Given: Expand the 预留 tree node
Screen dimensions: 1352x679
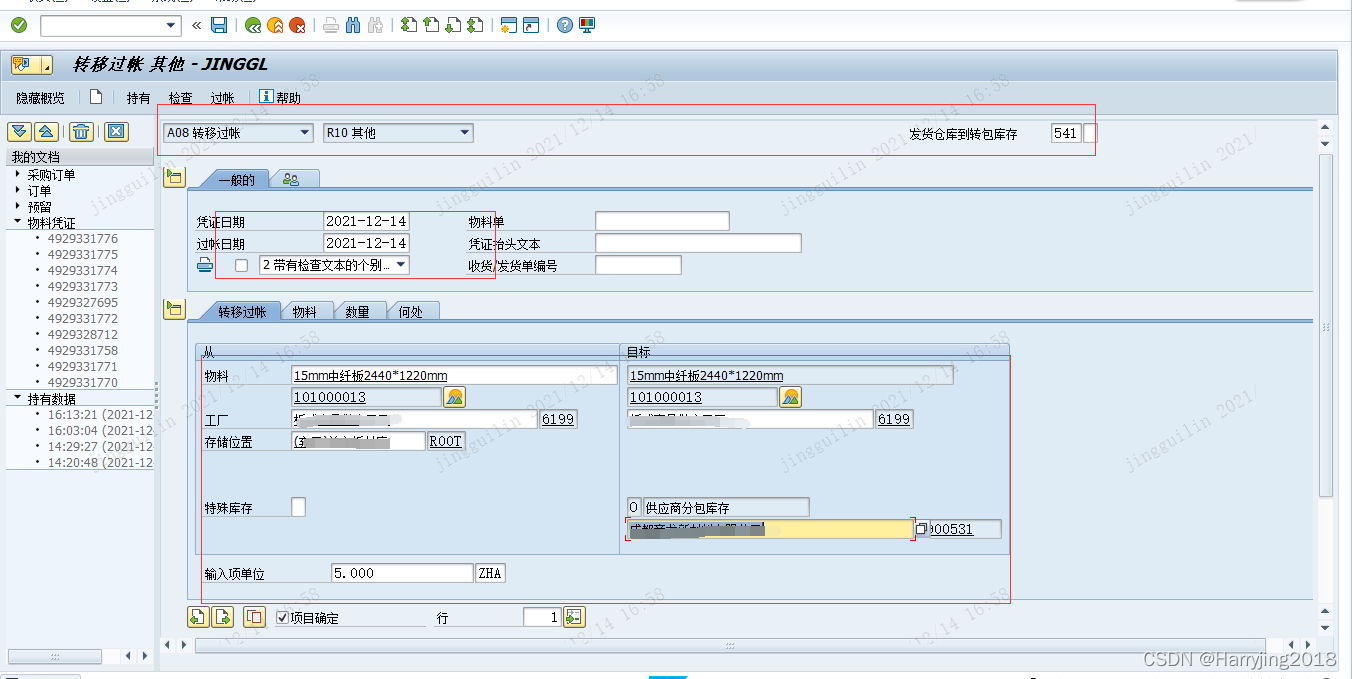Looking at the screenshot, I should [x=18, y=206].
